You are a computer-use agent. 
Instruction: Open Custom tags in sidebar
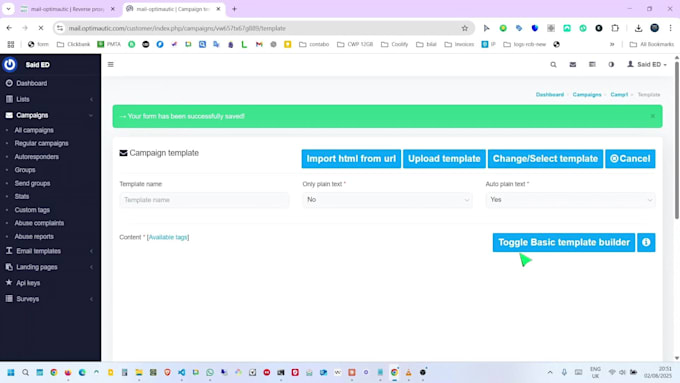32,210
